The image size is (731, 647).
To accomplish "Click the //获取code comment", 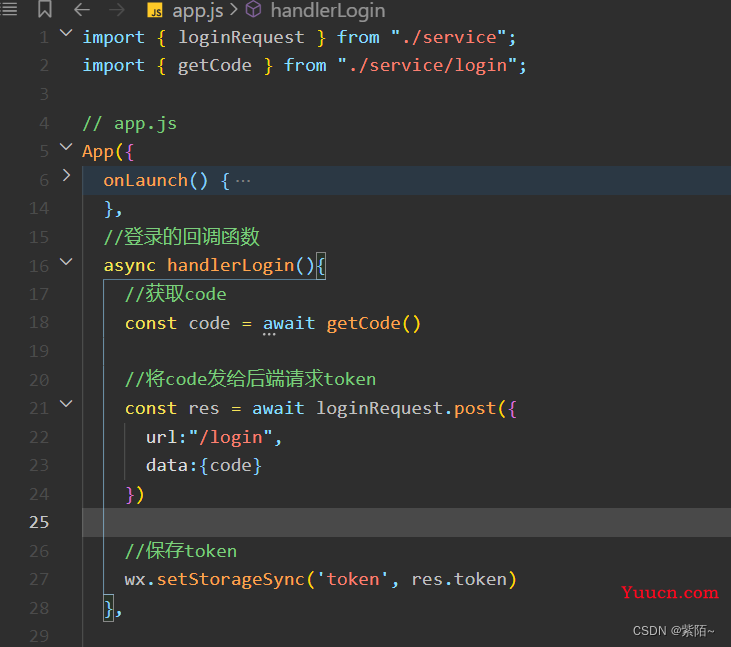I will click(175, 294).
